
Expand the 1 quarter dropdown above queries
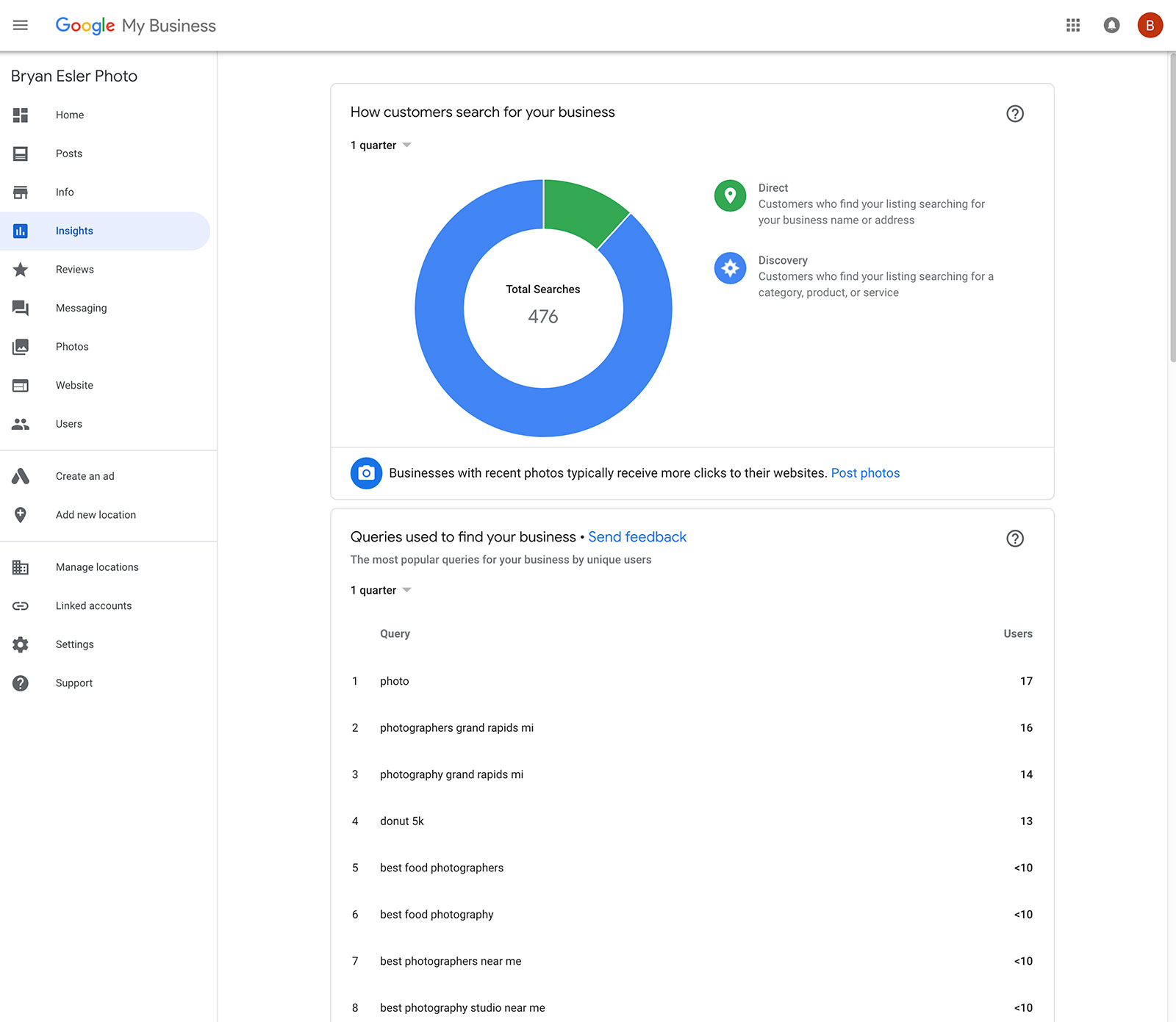pos(381,591)
